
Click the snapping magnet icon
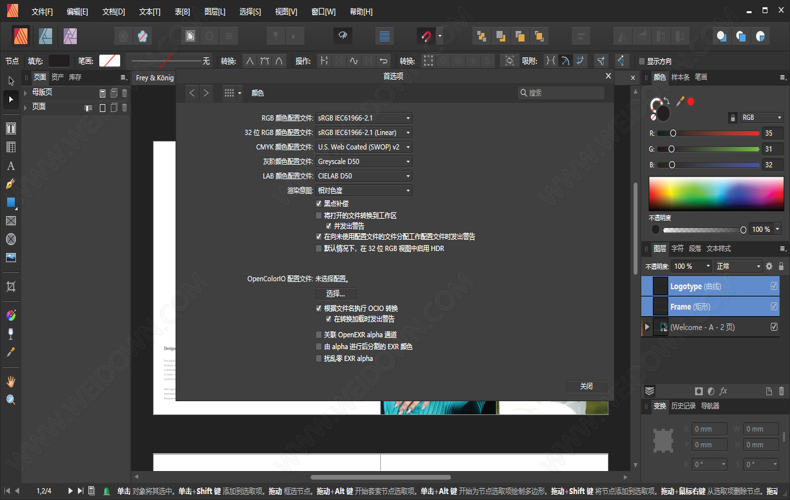[426, 36]
